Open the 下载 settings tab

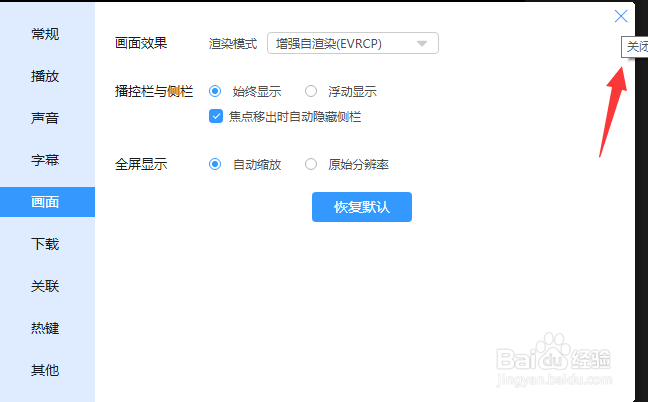point(45,244)
